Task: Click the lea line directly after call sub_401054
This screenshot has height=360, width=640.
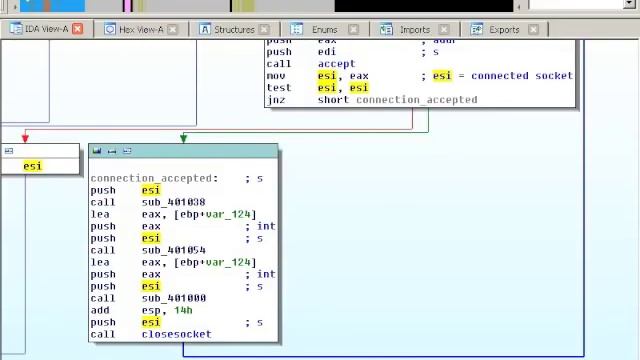Action: coord(173,262)
